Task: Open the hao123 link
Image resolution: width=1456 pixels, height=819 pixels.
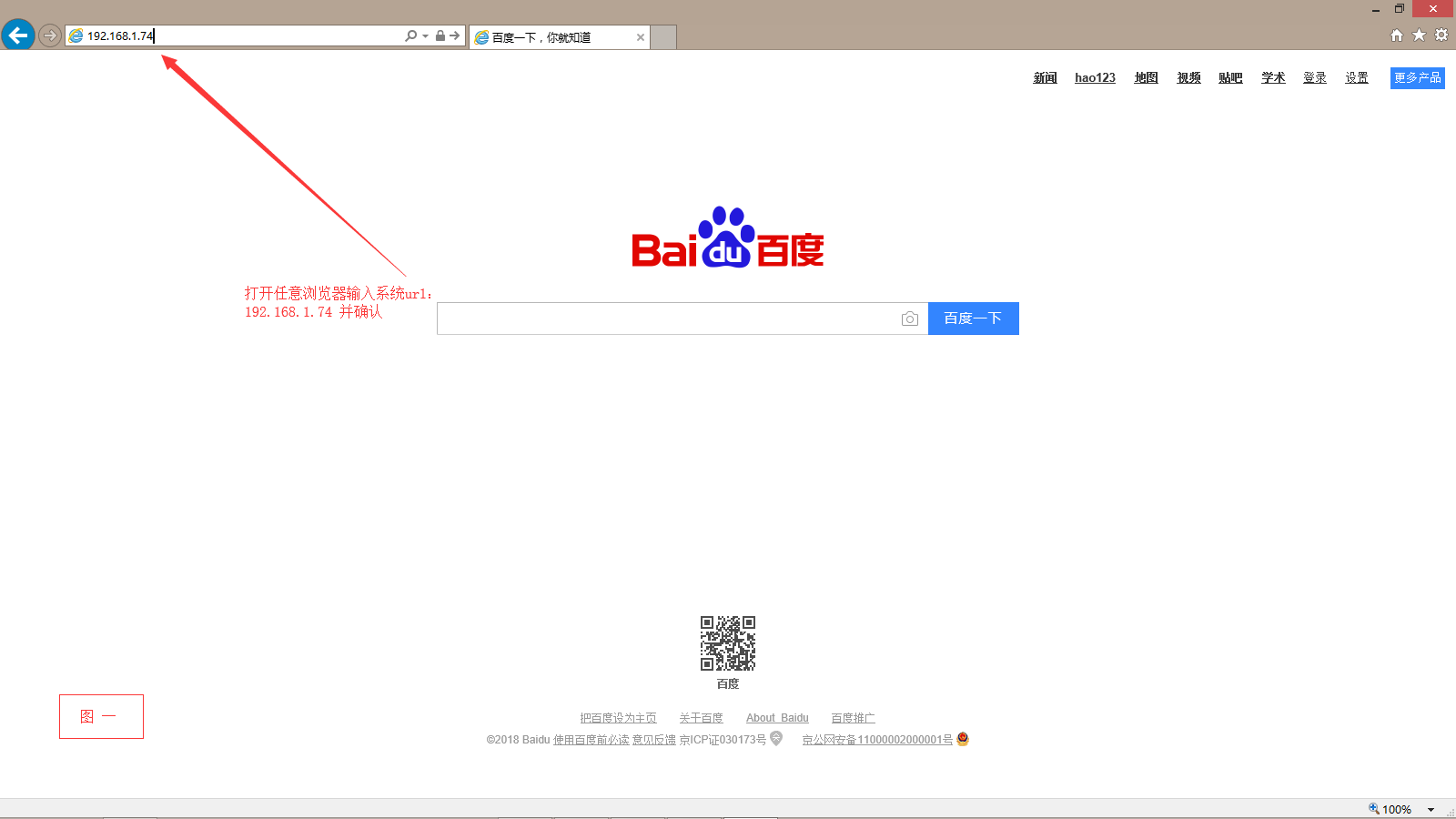Action: pos(1095,78)
